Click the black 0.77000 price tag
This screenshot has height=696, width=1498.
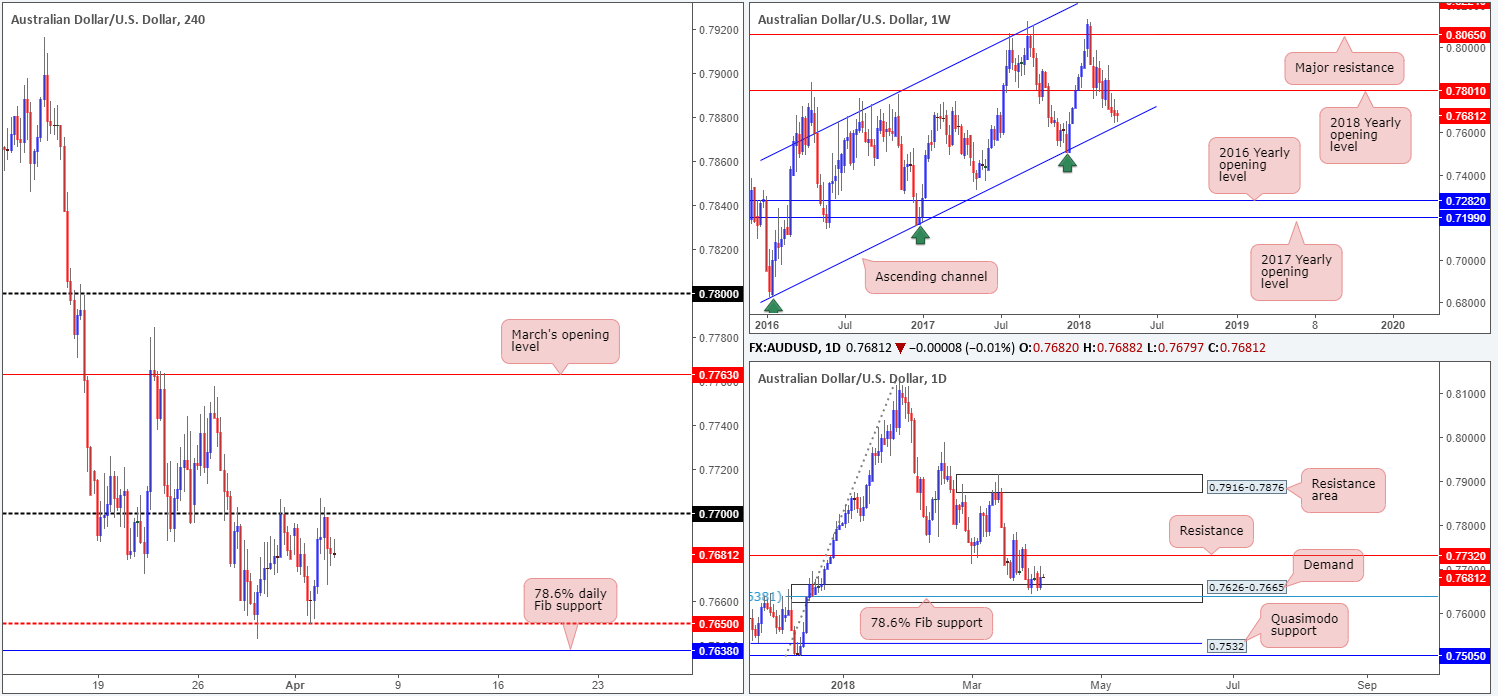(719, 514)
